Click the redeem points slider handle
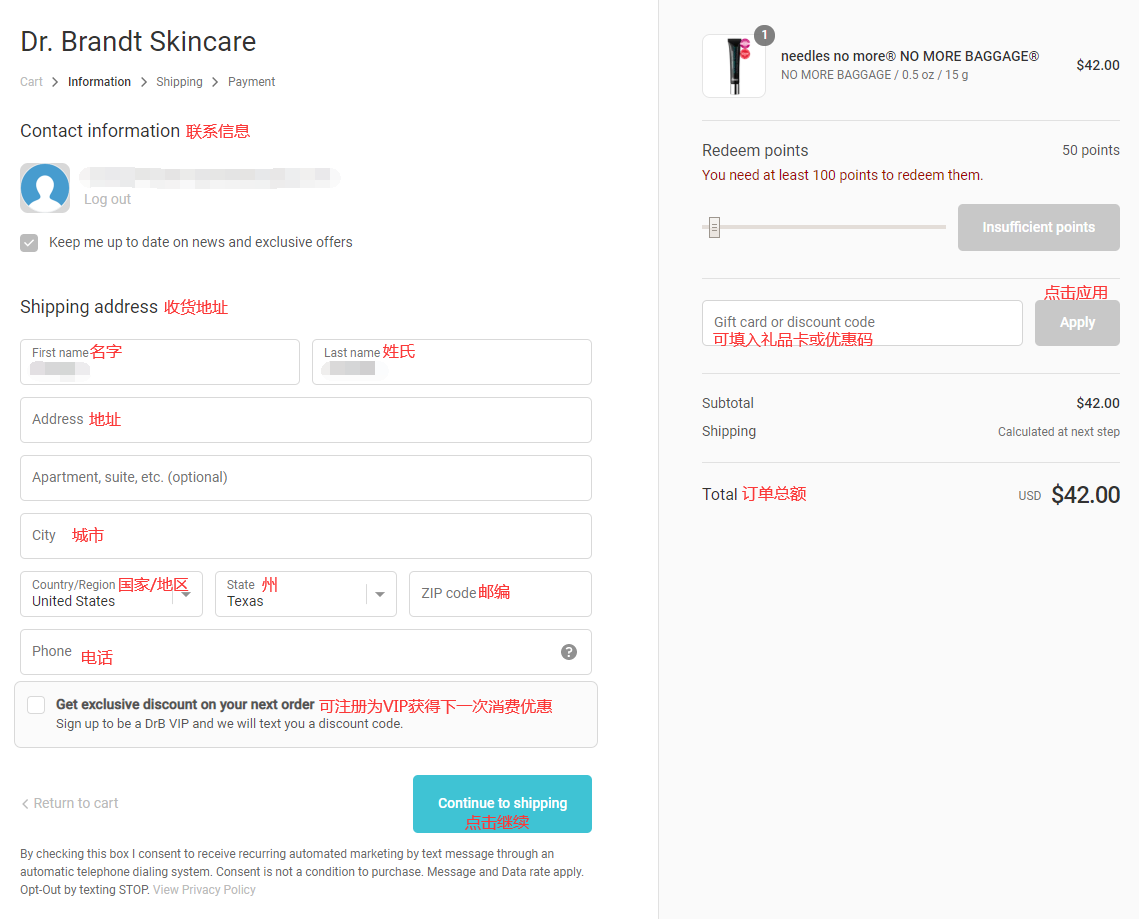Viewport: 1139px width, 919px height. 714,227
